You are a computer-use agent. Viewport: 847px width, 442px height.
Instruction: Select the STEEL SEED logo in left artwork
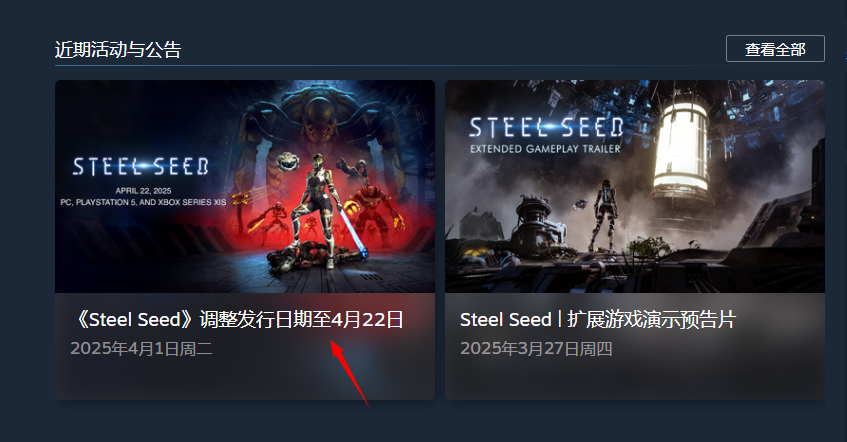(x=140, y=167)
